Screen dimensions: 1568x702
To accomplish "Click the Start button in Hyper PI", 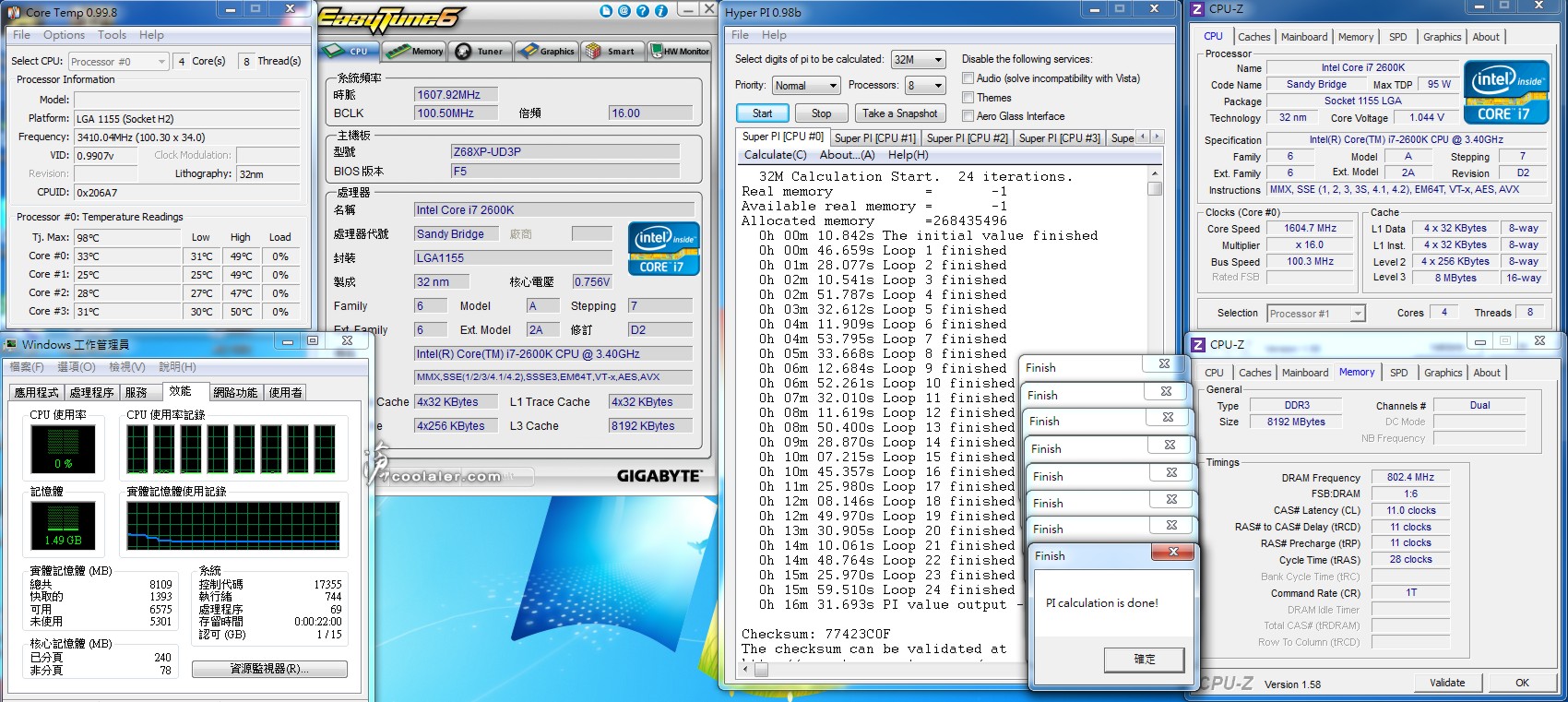I will pos(762,113).
